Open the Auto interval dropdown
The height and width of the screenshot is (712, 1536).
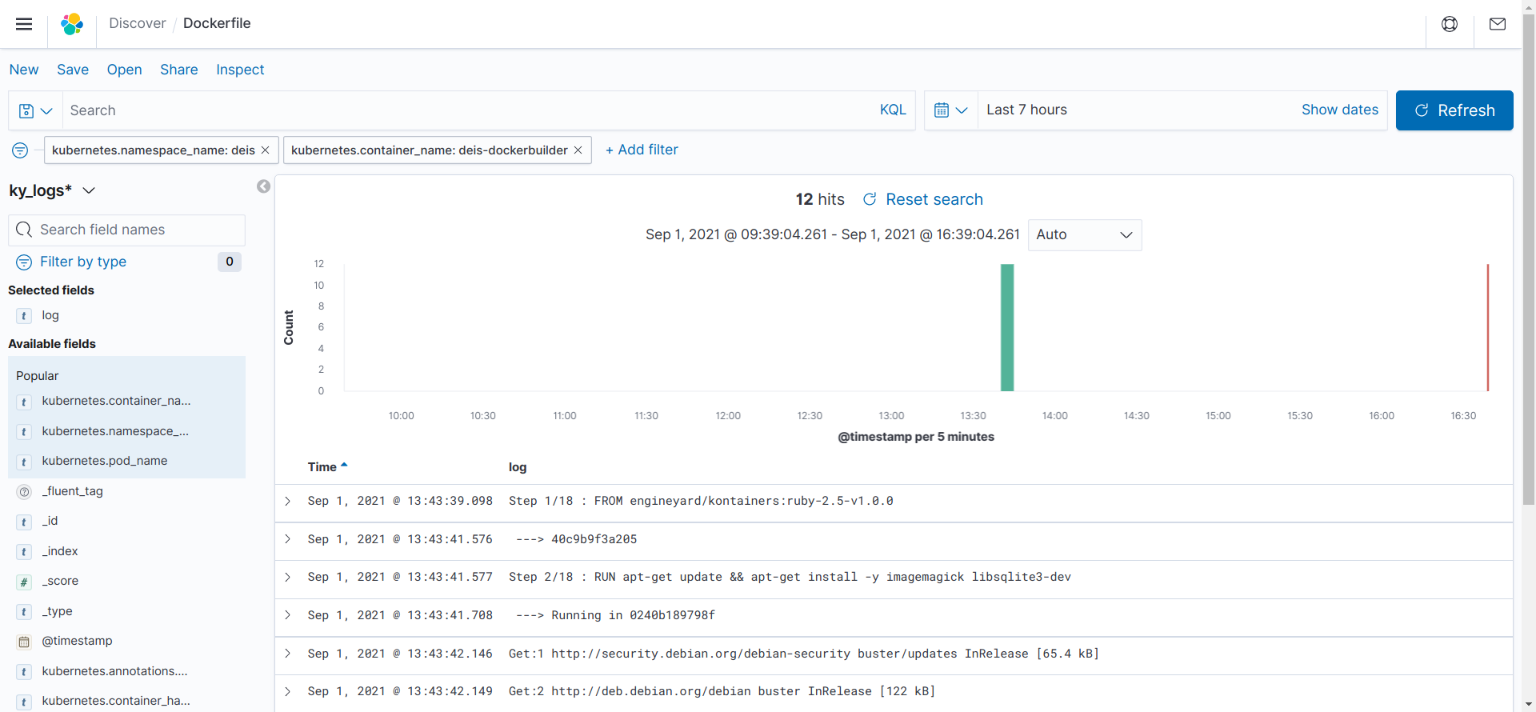(1084, 235)
